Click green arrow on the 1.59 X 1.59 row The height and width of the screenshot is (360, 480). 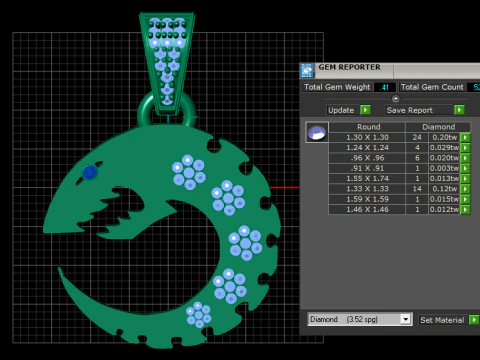[465, 199]
